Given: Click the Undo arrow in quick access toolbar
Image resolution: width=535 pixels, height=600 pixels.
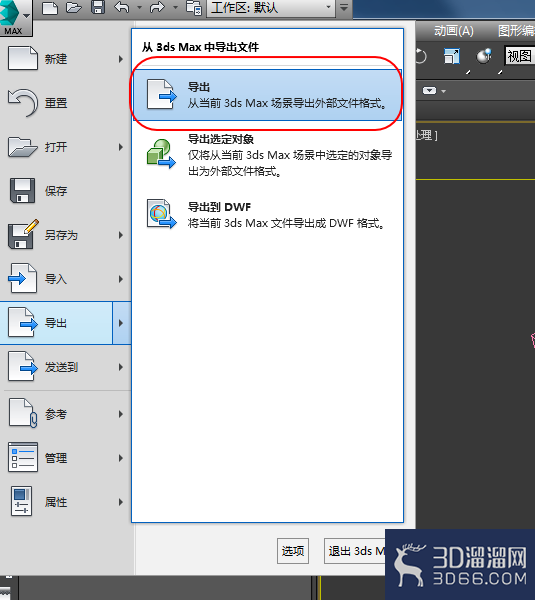Looking at the screenshot, I should (122, 7).
